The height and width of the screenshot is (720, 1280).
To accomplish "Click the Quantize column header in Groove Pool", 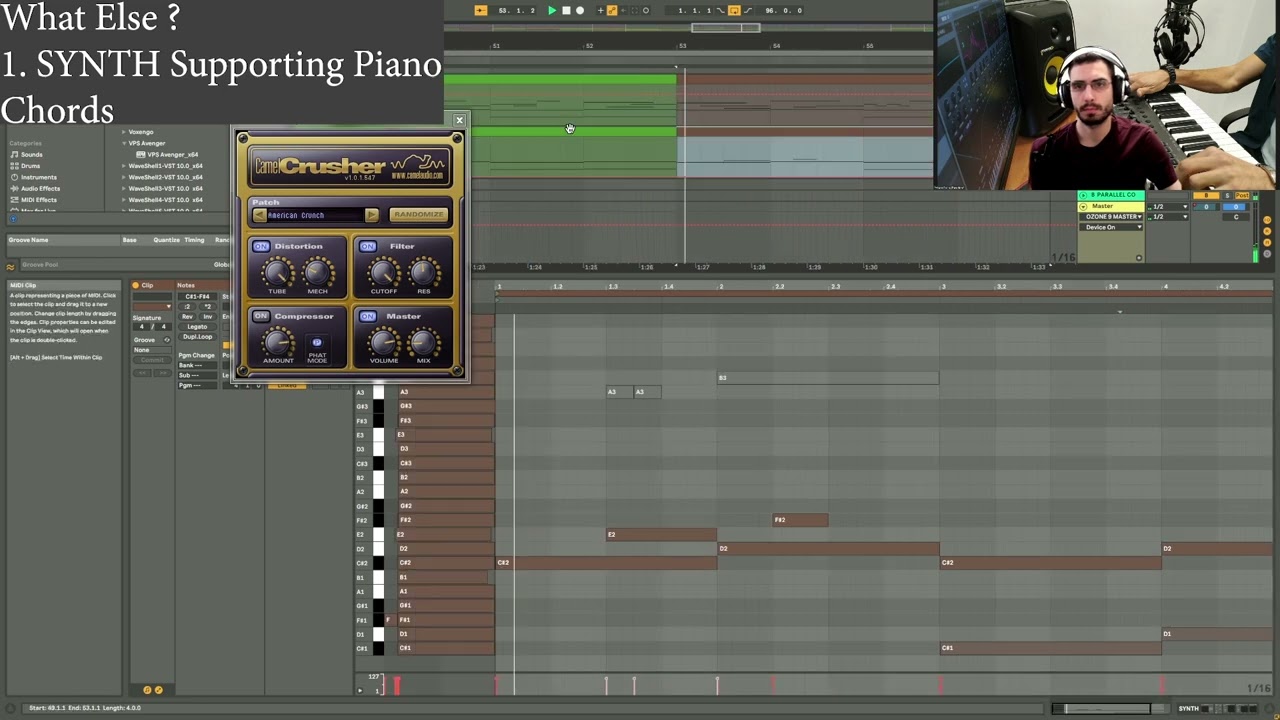I will pos(166,240).
